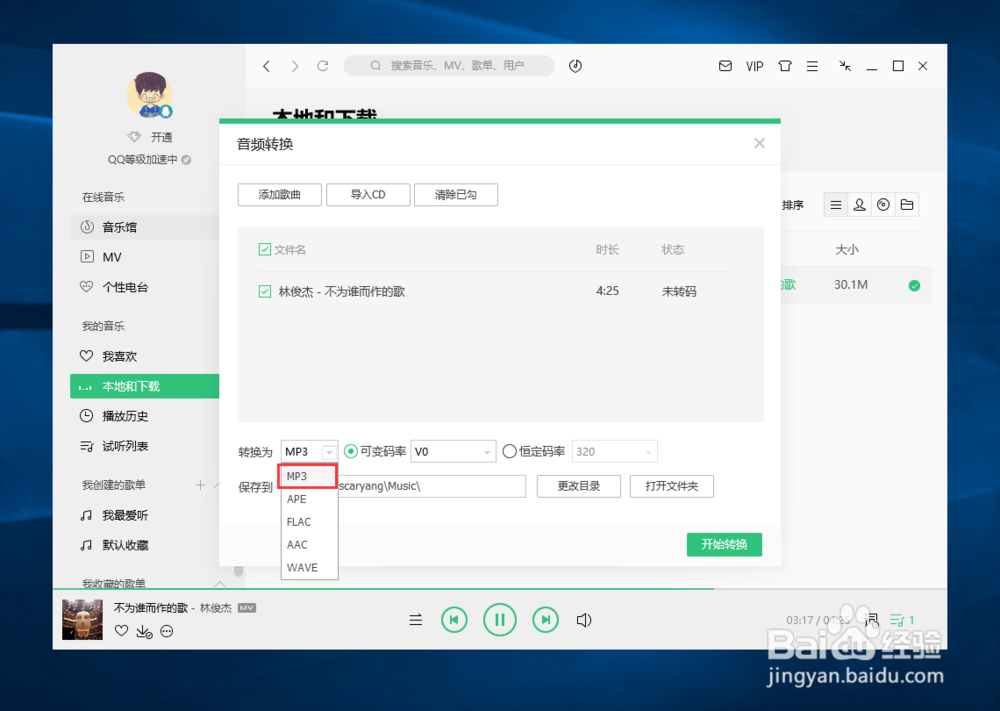
Task: Open the VIP membership link
Action: tap(754, 66)
